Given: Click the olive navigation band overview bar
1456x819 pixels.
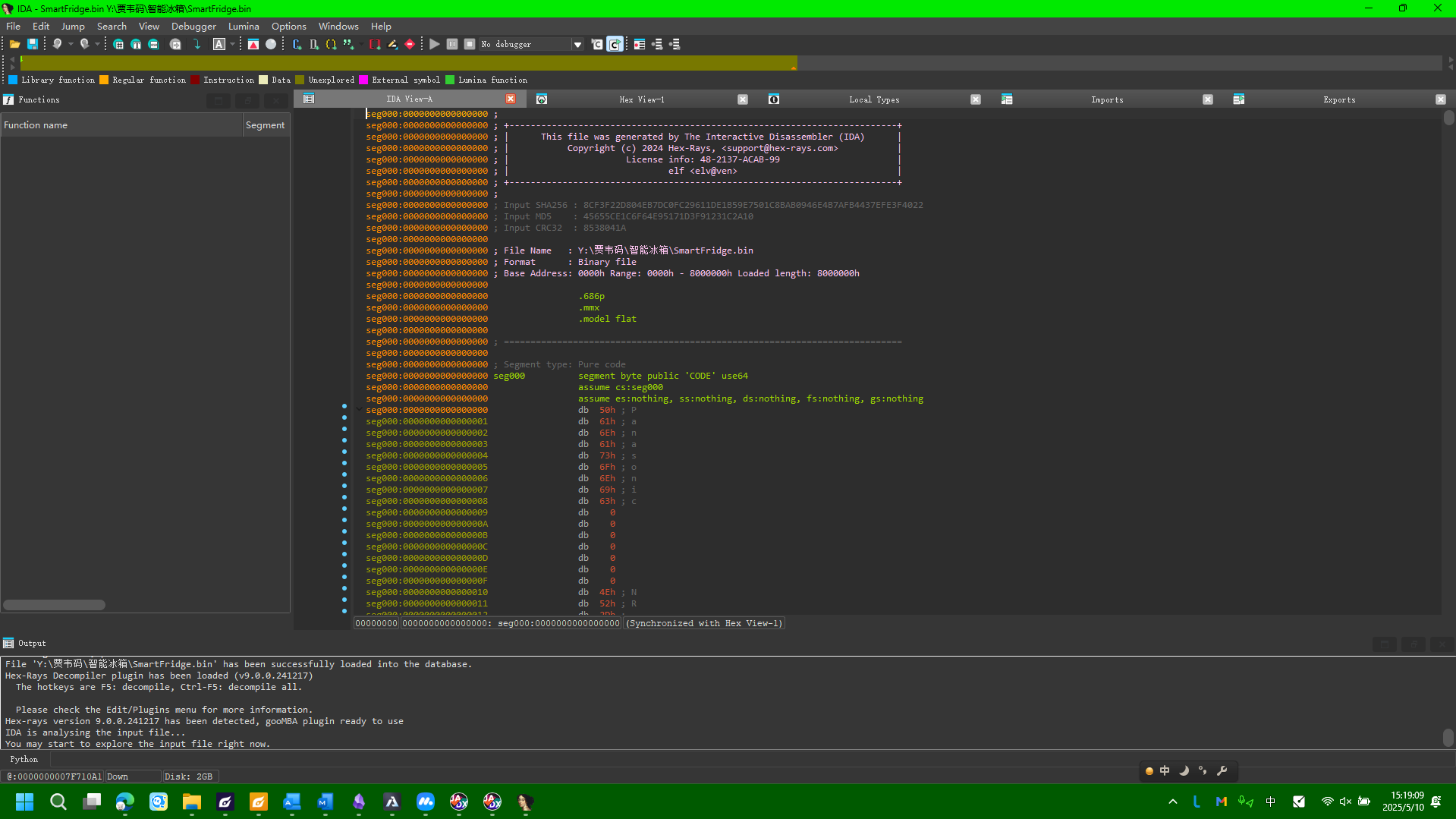Looking at the screenshot, I should tap(410, 64).
